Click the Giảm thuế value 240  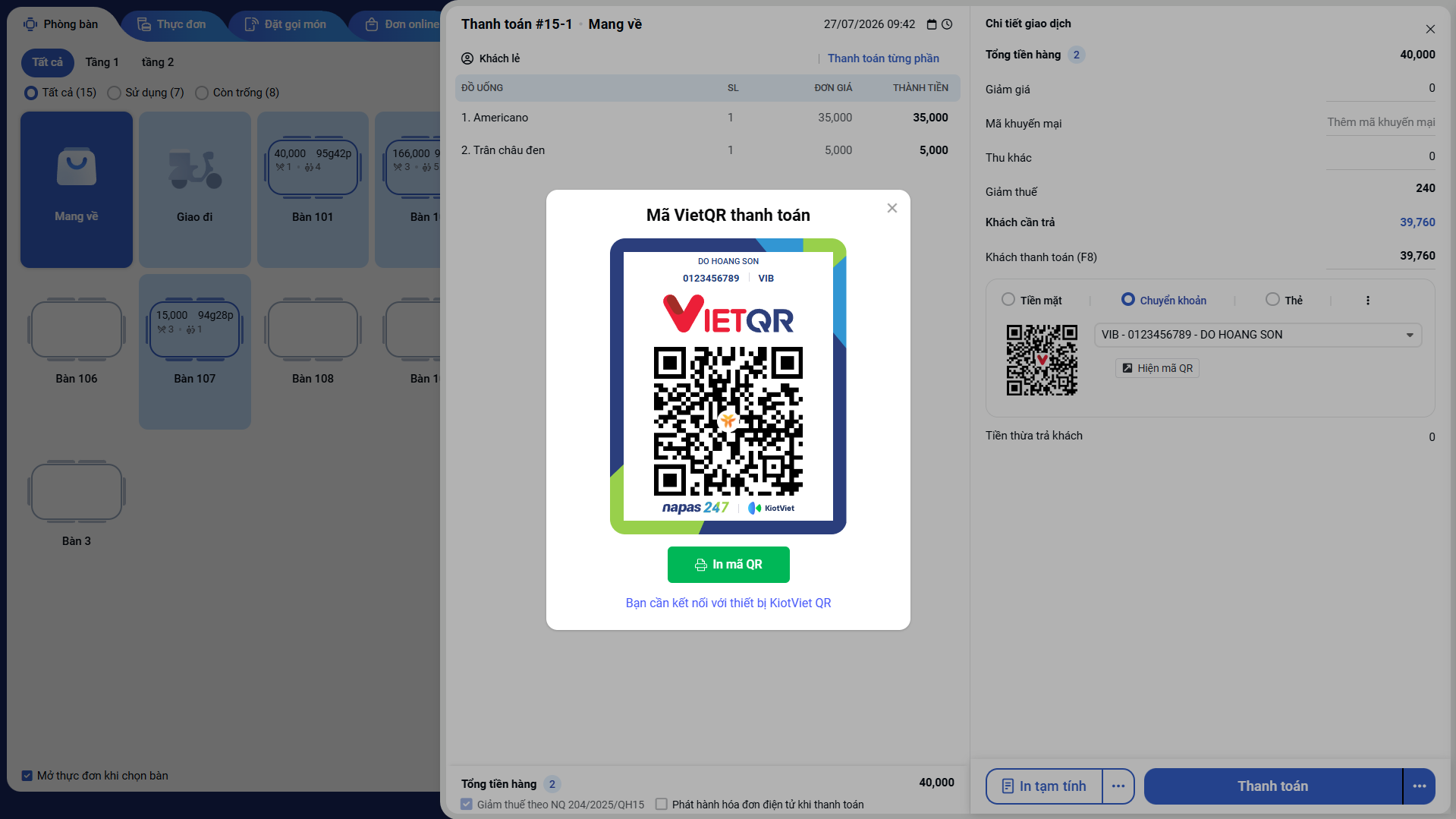pyautogui.click(x=1426, y=188)
